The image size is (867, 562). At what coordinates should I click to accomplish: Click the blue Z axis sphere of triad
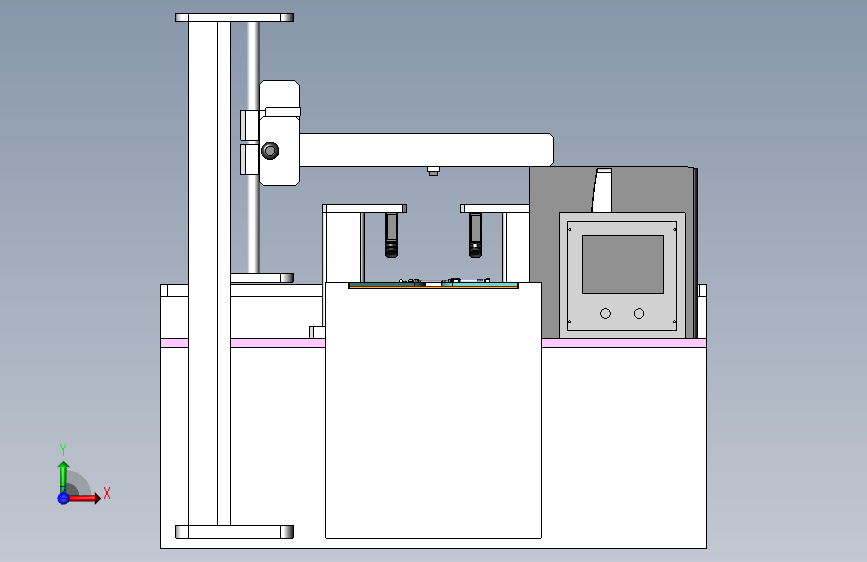[63, 498]
